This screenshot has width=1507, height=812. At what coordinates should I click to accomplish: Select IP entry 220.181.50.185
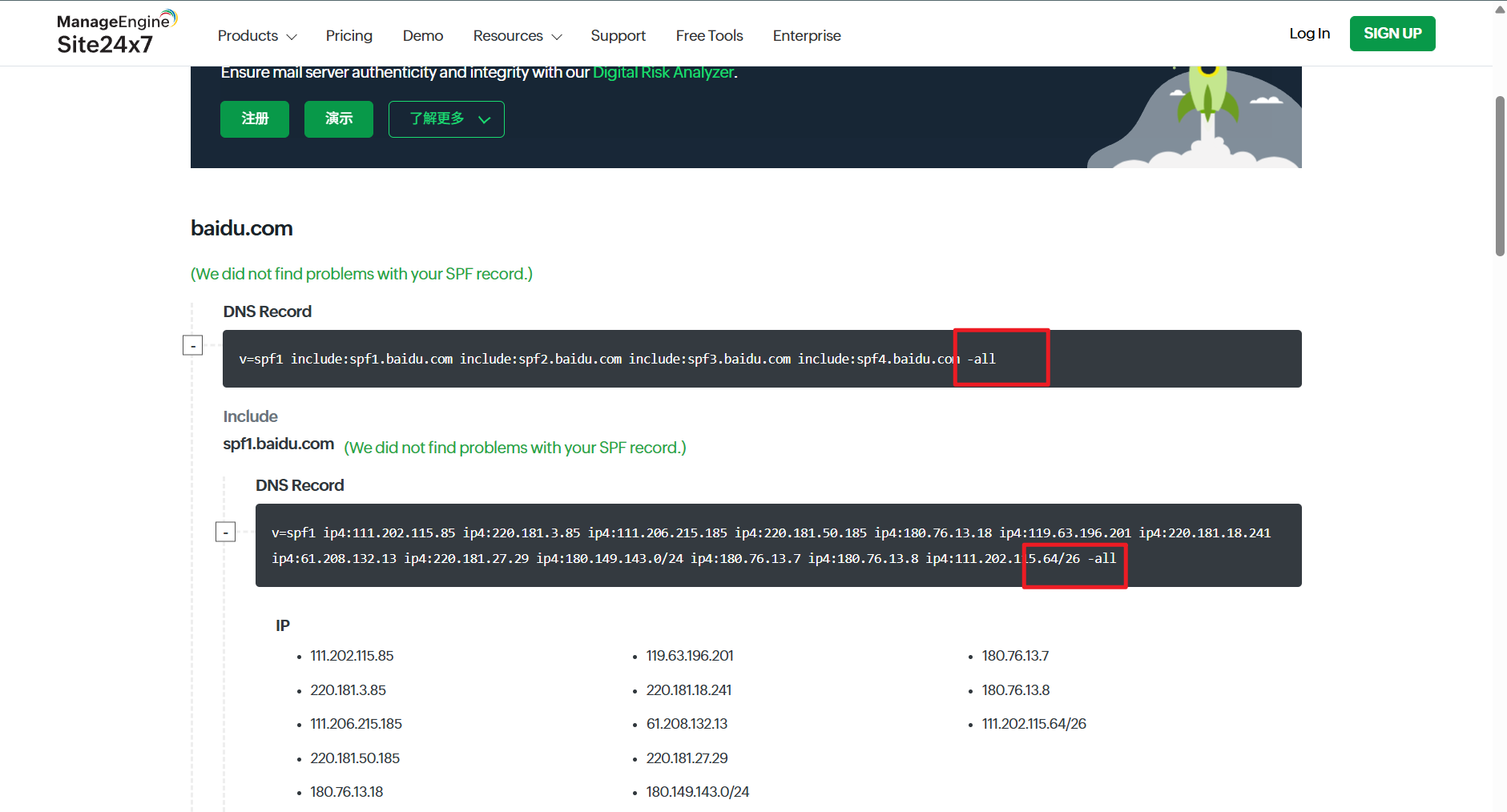coord(355,758)
